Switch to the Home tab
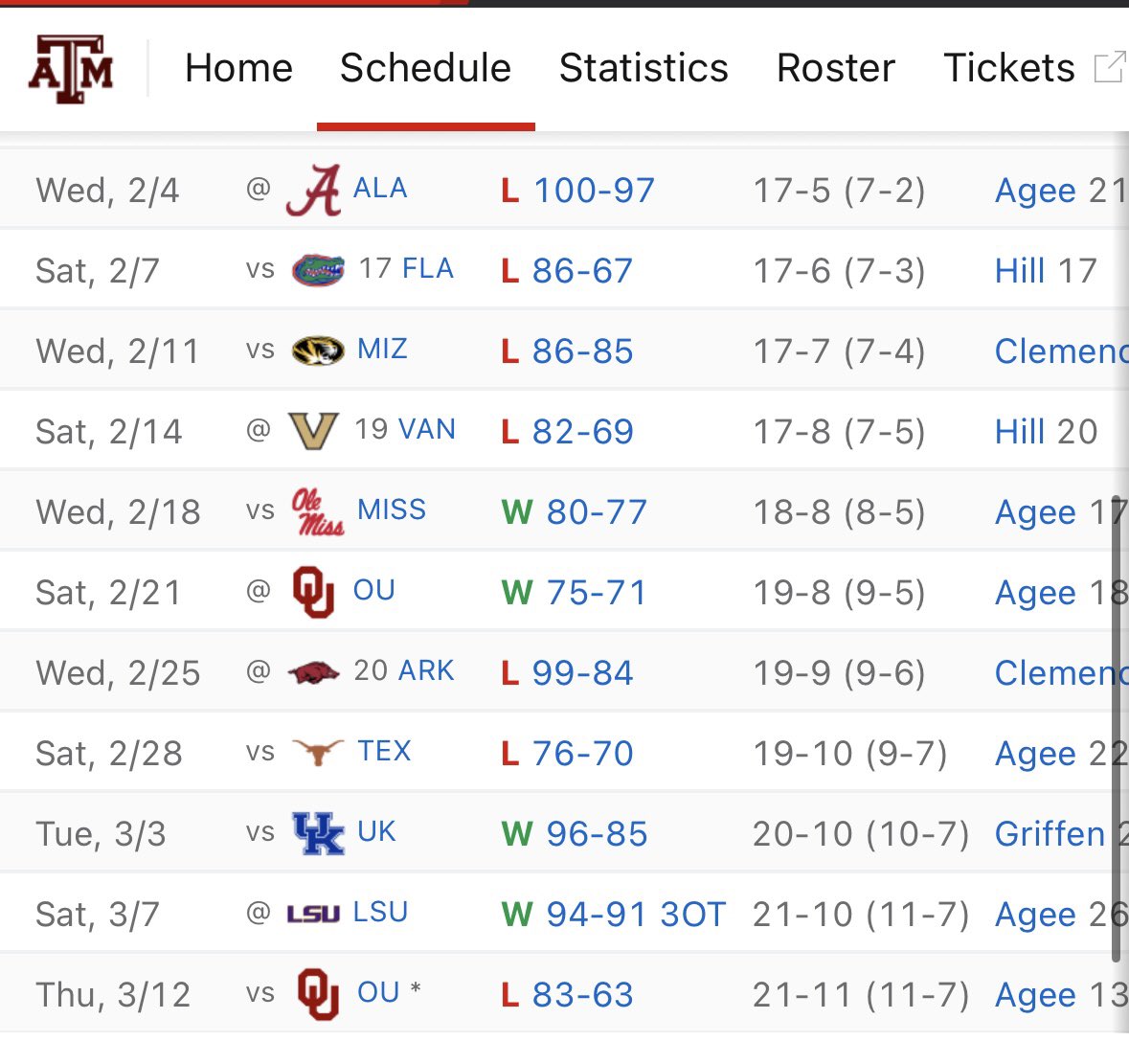1129x1064 pixels. (238, 68)
